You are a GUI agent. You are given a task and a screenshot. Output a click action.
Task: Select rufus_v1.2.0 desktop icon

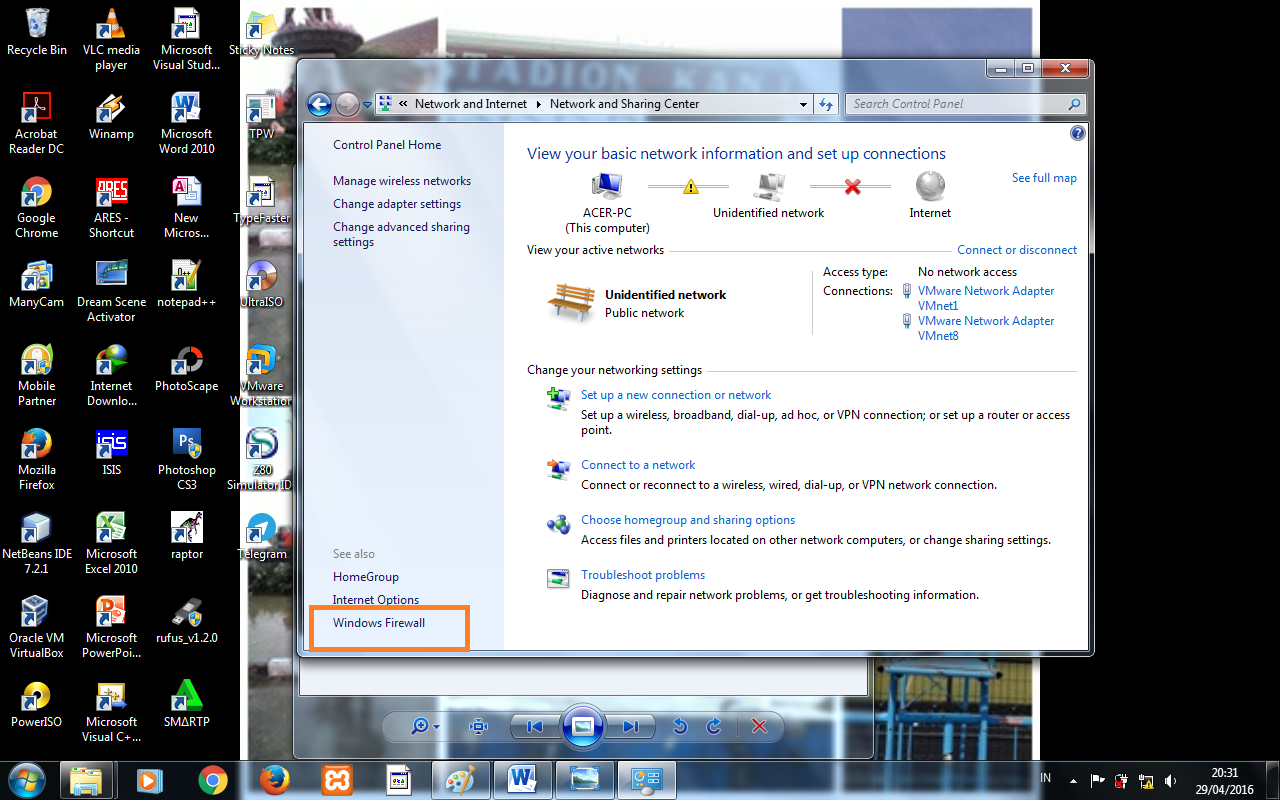point(186,620)
